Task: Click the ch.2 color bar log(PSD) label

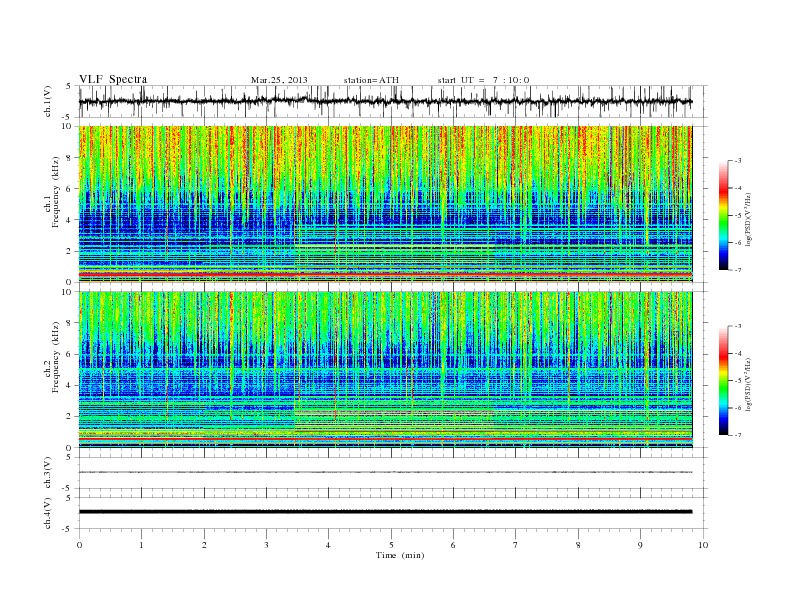Action: [749, 385]
